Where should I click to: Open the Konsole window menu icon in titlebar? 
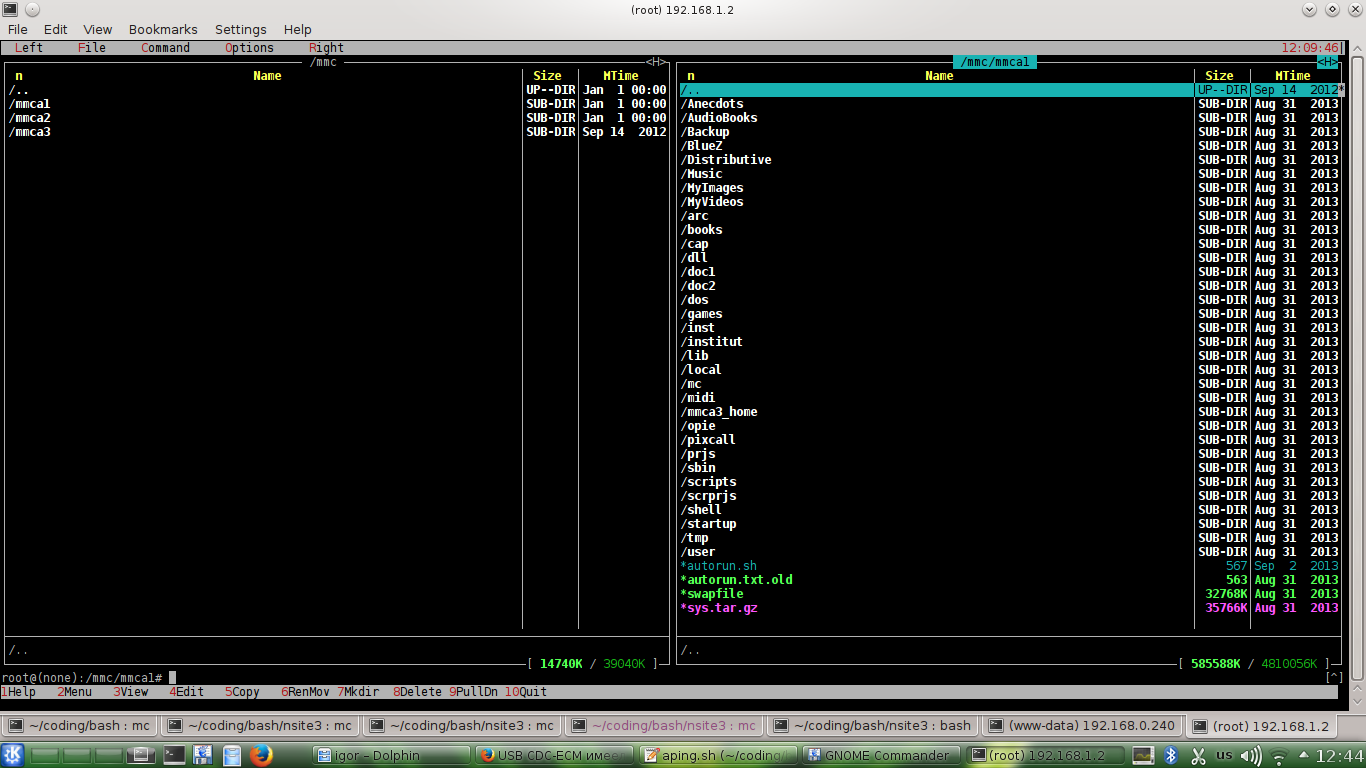10,9
